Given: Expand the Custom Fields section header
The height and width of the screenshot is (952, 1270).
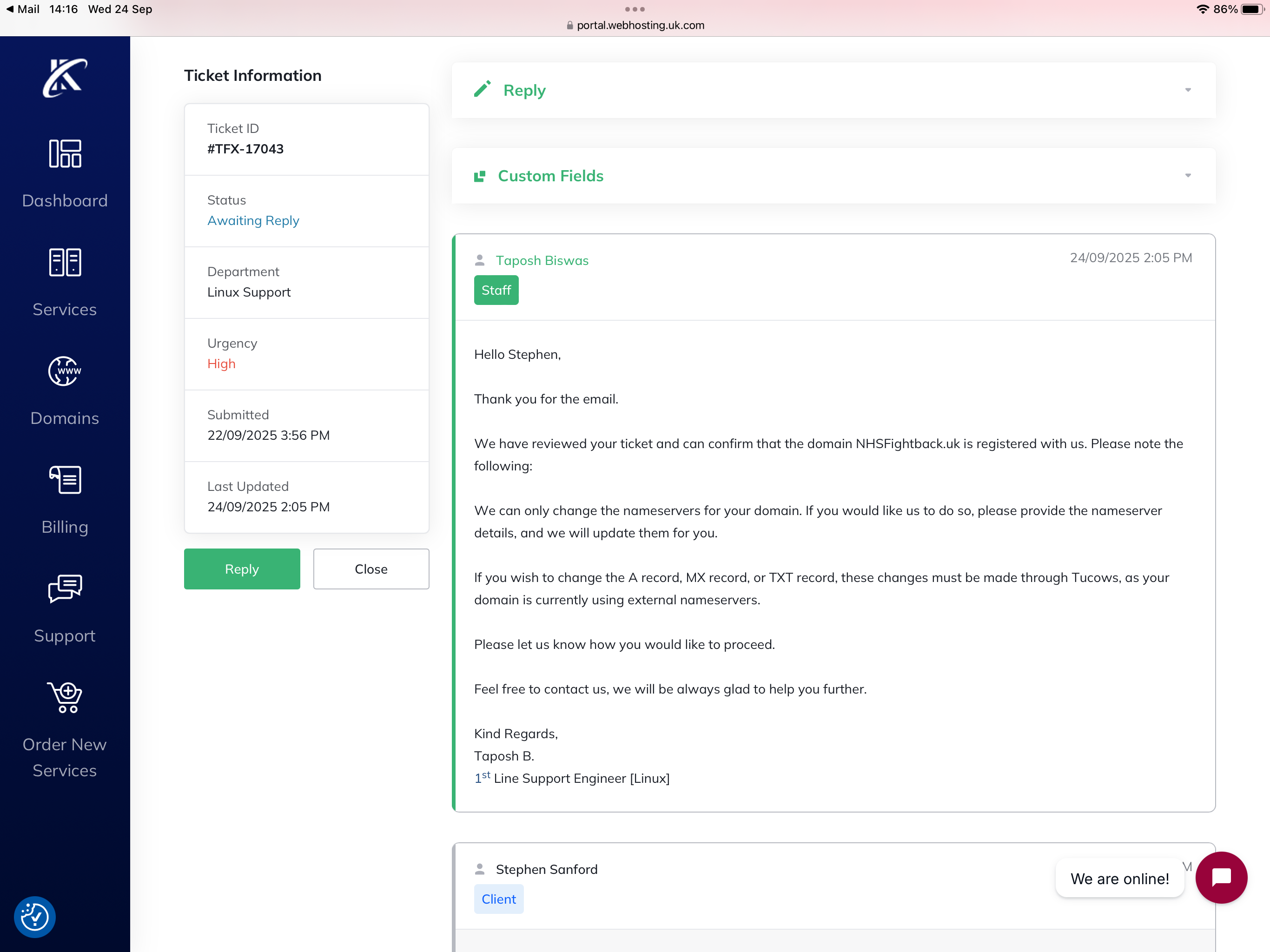Looking at the screenshot, I should (x=550, y=176).
